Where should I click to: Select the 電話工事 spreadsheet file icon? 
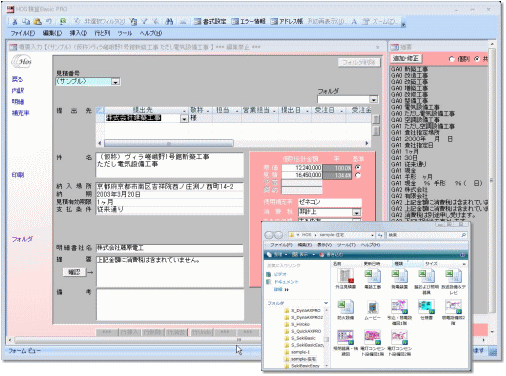pyautogui.click(x=372, y=276)
